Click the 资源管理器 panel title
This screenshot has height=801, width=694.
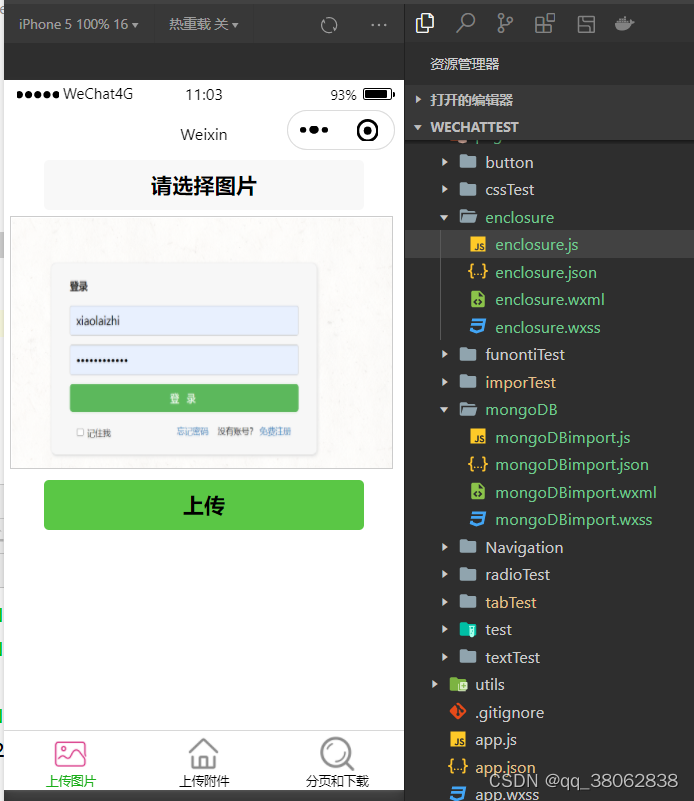pos(464,64)
